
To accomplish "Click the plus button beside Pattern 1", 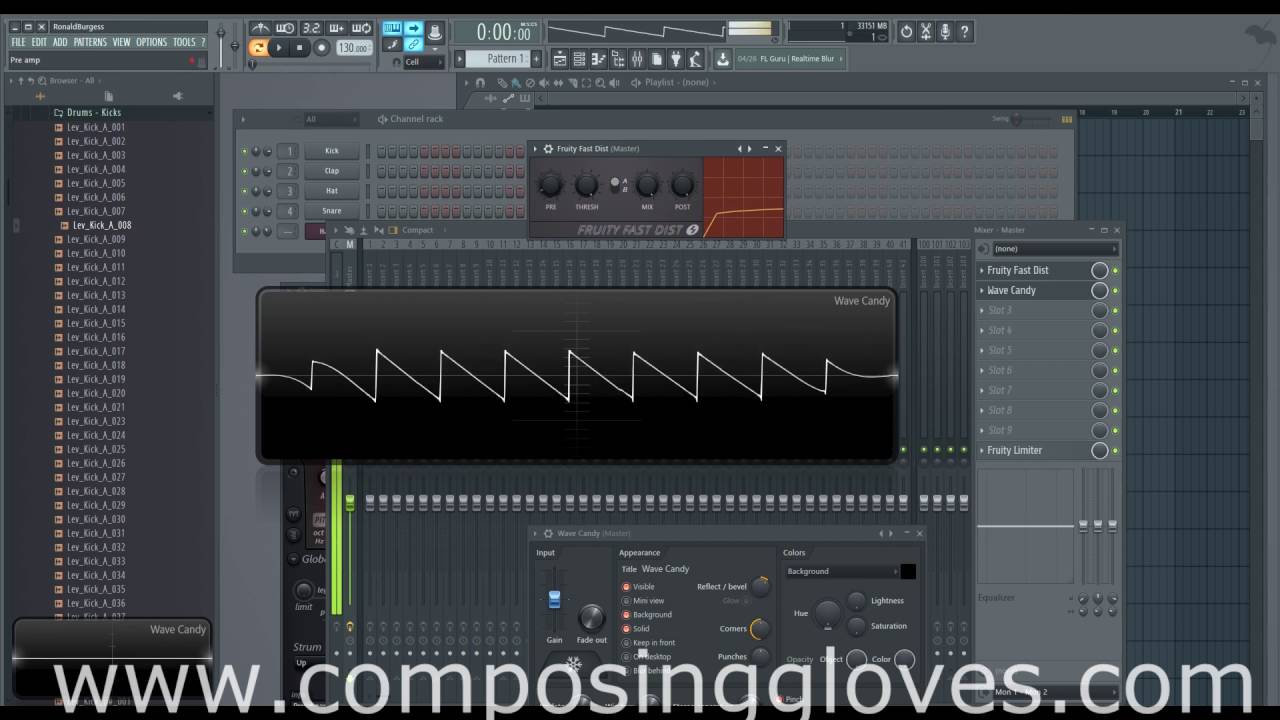I will pyautogui.click(x=536, y=59).
